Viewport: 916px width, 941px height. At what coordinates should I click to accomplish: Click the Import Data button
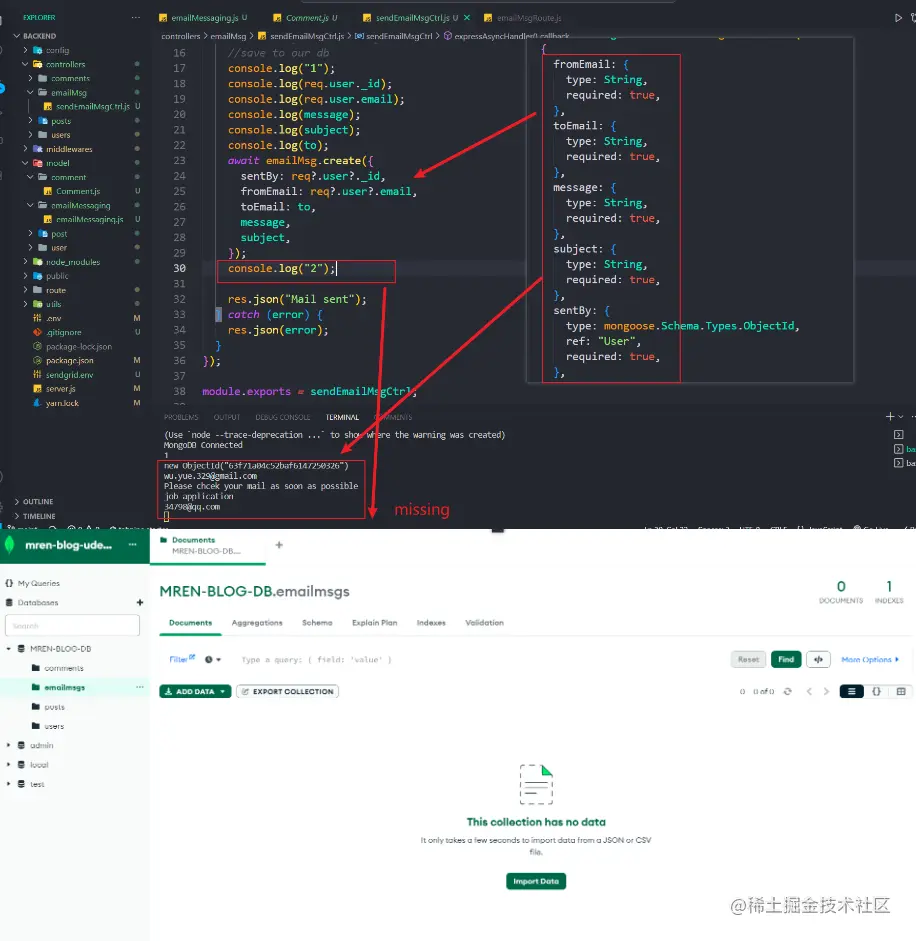click(536, 881)
